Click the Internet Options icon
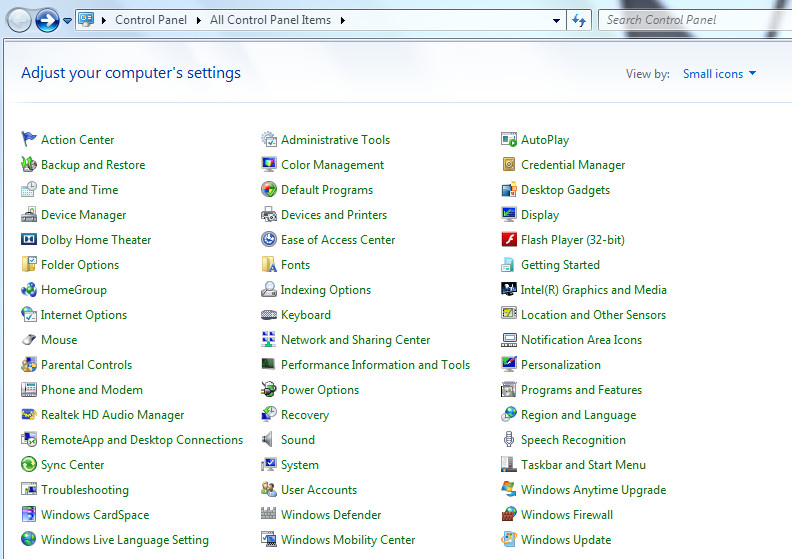This screenshot has height=559, width=792. [29, 314]
